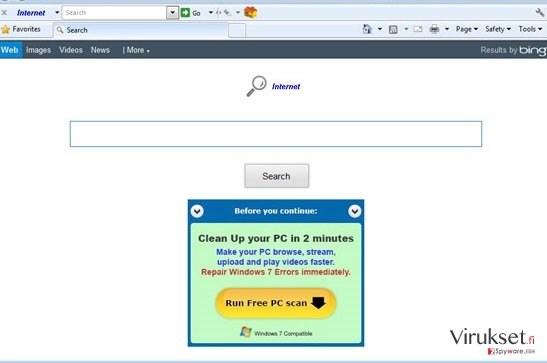
Task: Click the Internet logo text on page
Action: [x=286, y=86]
